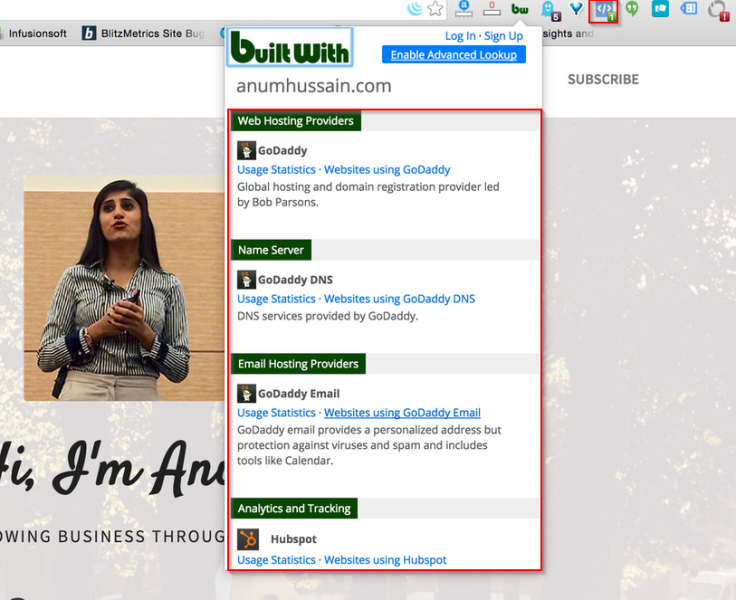736x600 pixels.
Task: Click the BlitzMetrics 'b' bookmark icon
Action: [89, 33]
